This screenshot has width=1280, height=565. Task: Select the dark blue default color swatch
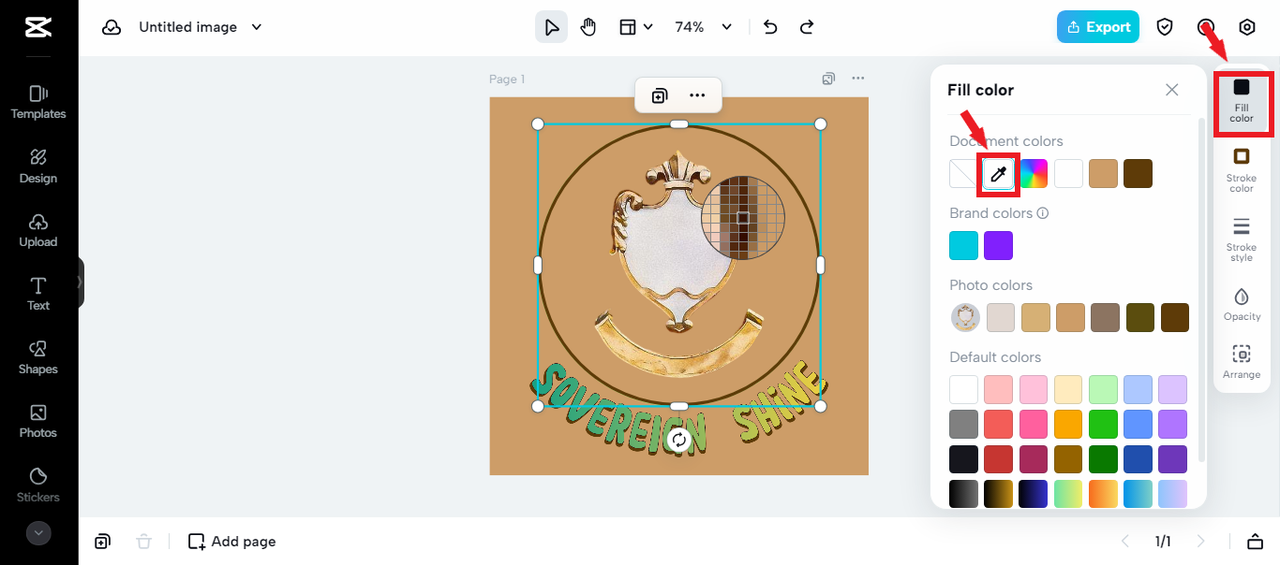pyautogui.click(x=1138, y=459)
